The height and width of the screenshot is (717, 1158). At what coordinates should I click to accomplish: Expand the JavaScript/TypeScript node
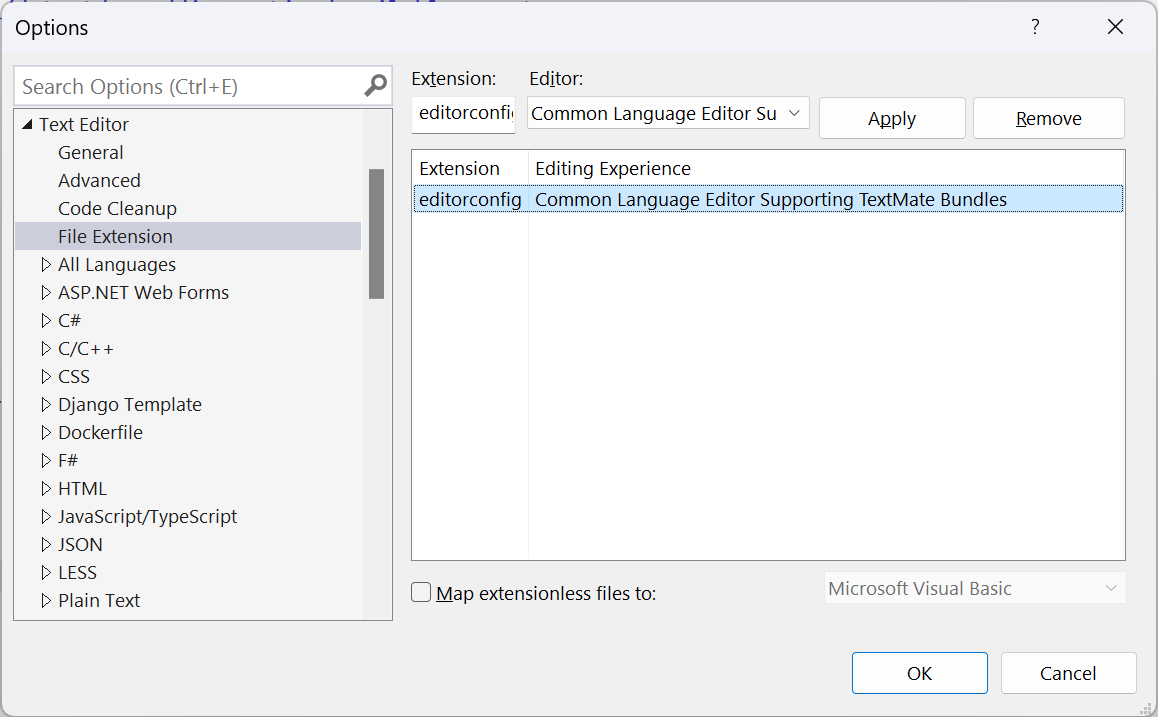point(46,517)
